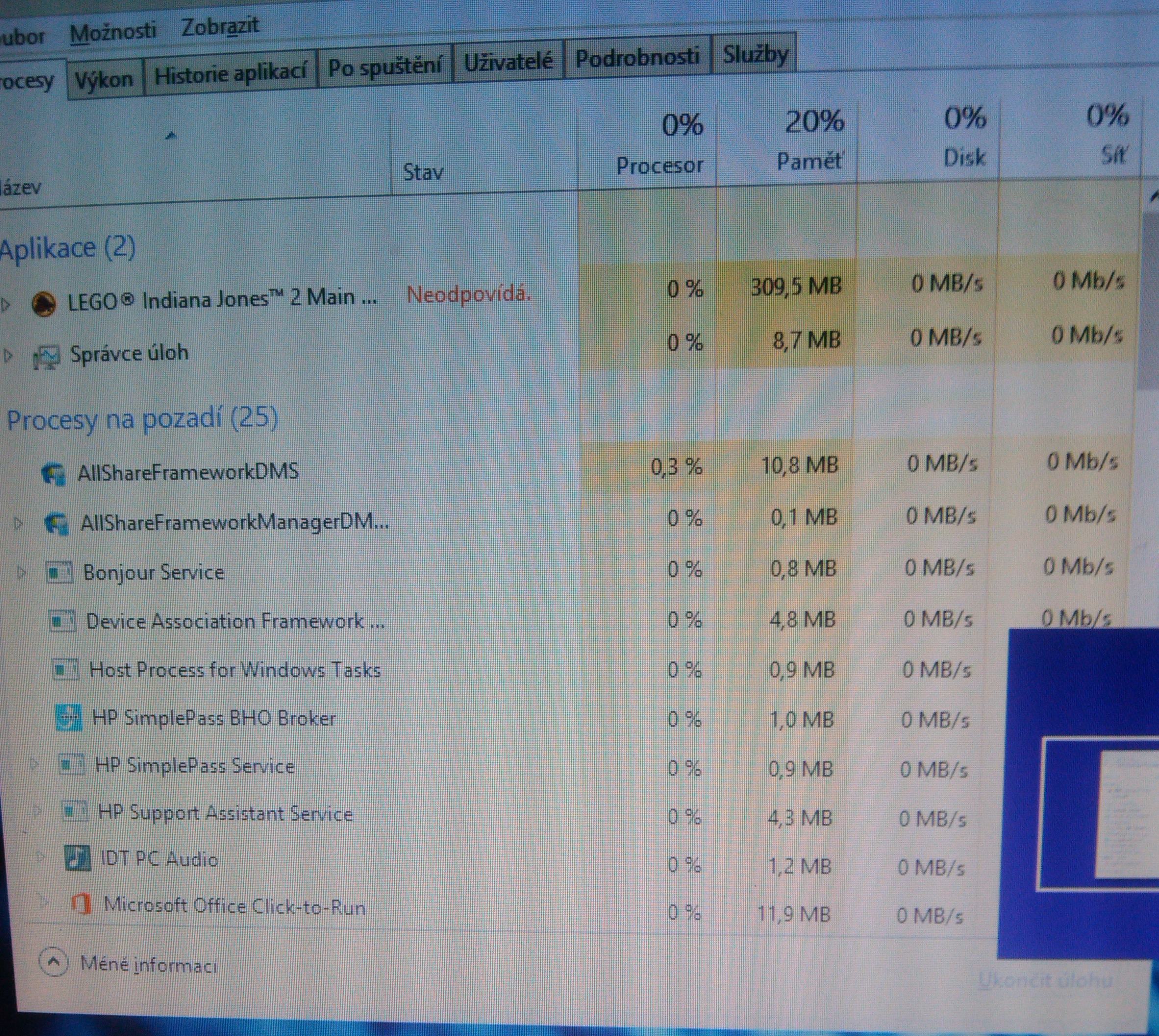Viewport: 1159px width, 1036px height.
Task: Open the Po spuštění tab
Action: coord(384,67)
